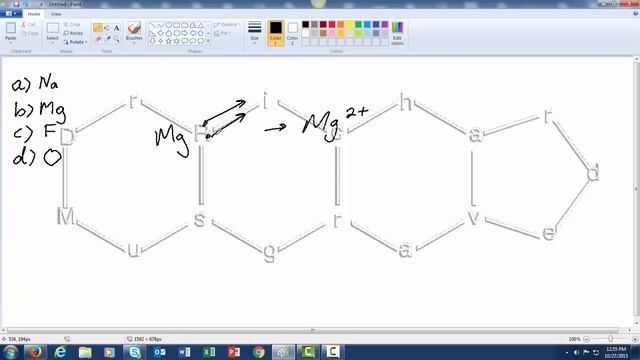
Task: Select the Magnifier tool
Action: click(117, 39)
